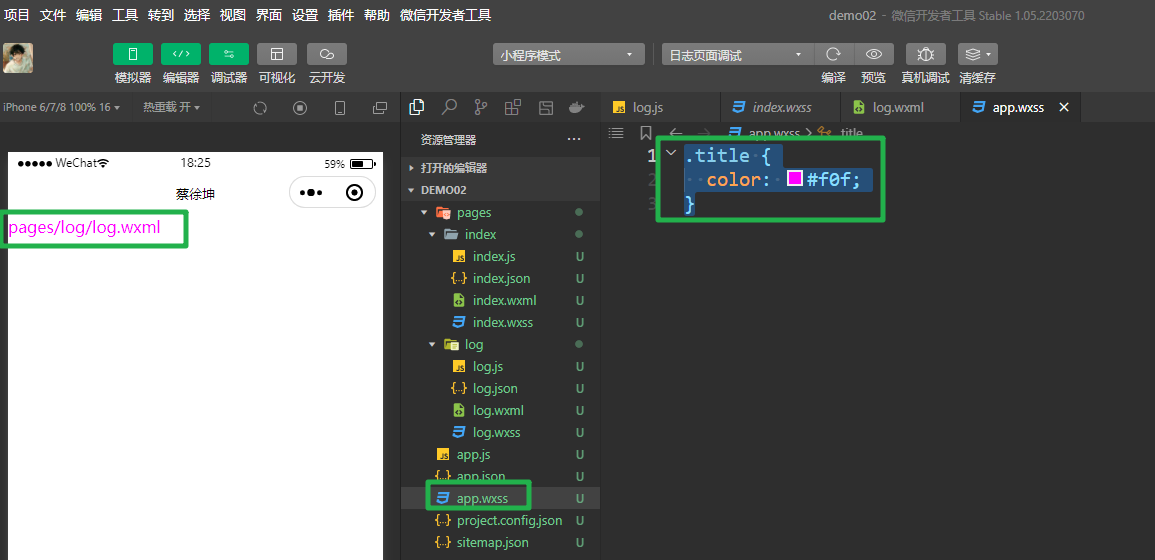Toggle the simulator (模拟器) panel button

tap(133, 54)
